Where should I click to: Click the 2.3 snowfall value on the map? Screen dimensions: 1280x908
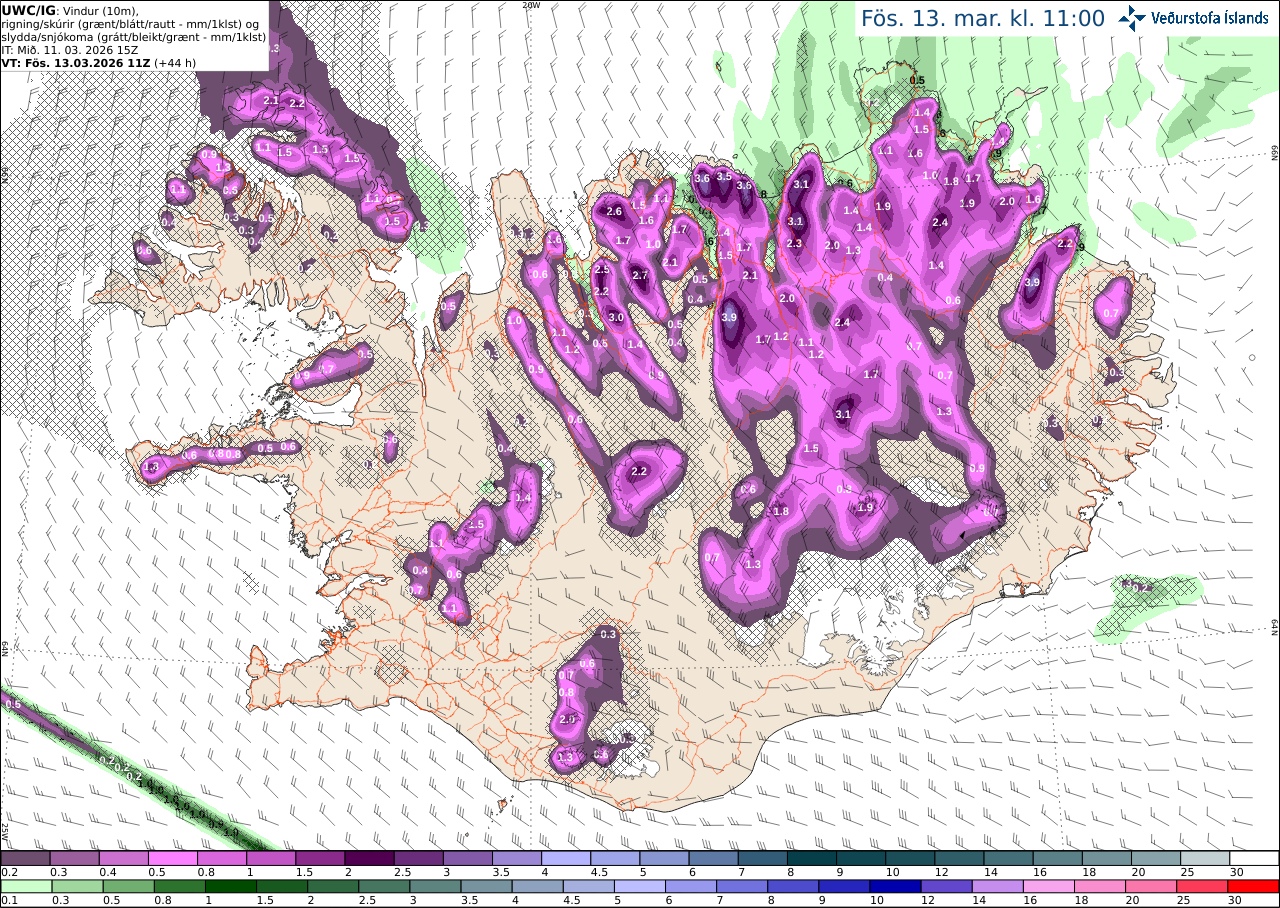(795, 243)
